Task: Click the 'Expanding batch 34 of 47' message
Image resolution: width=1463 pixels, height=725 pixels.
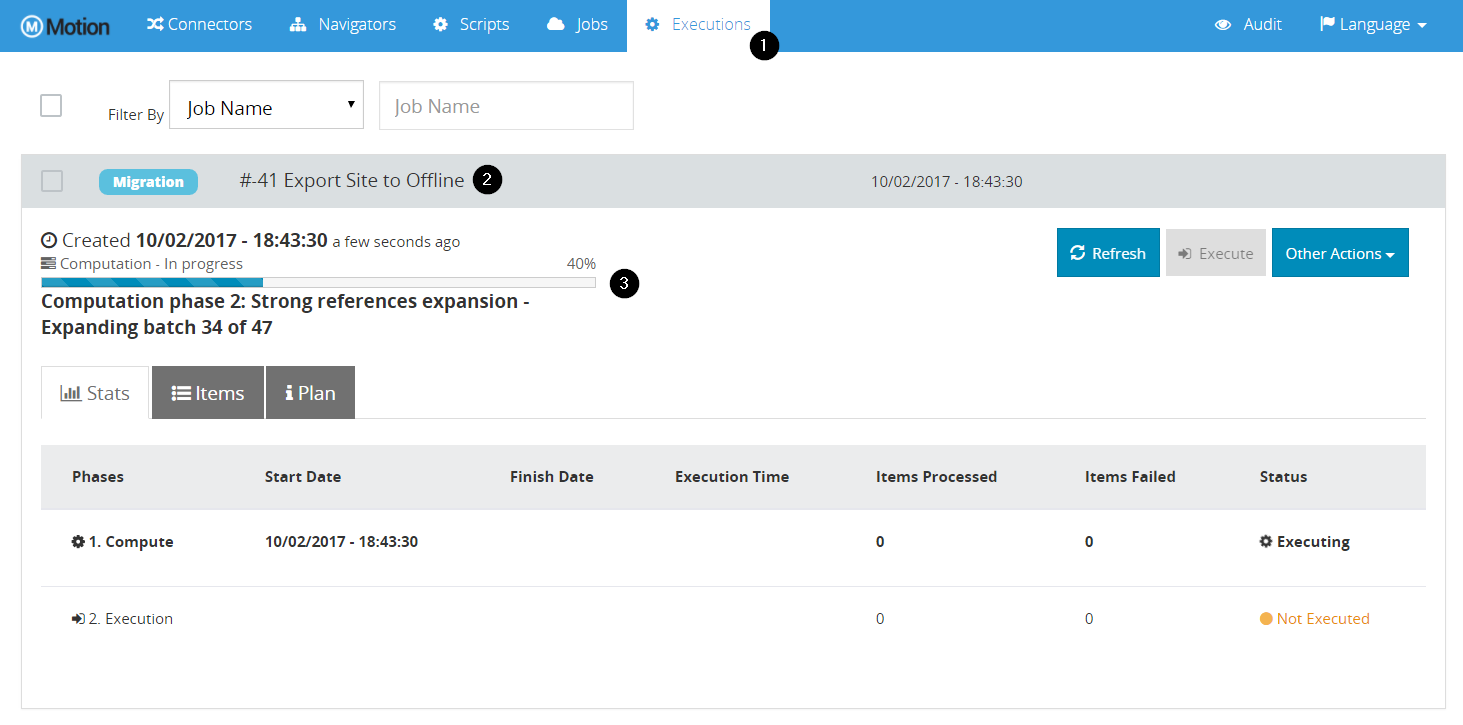Action: coord(157,327)
